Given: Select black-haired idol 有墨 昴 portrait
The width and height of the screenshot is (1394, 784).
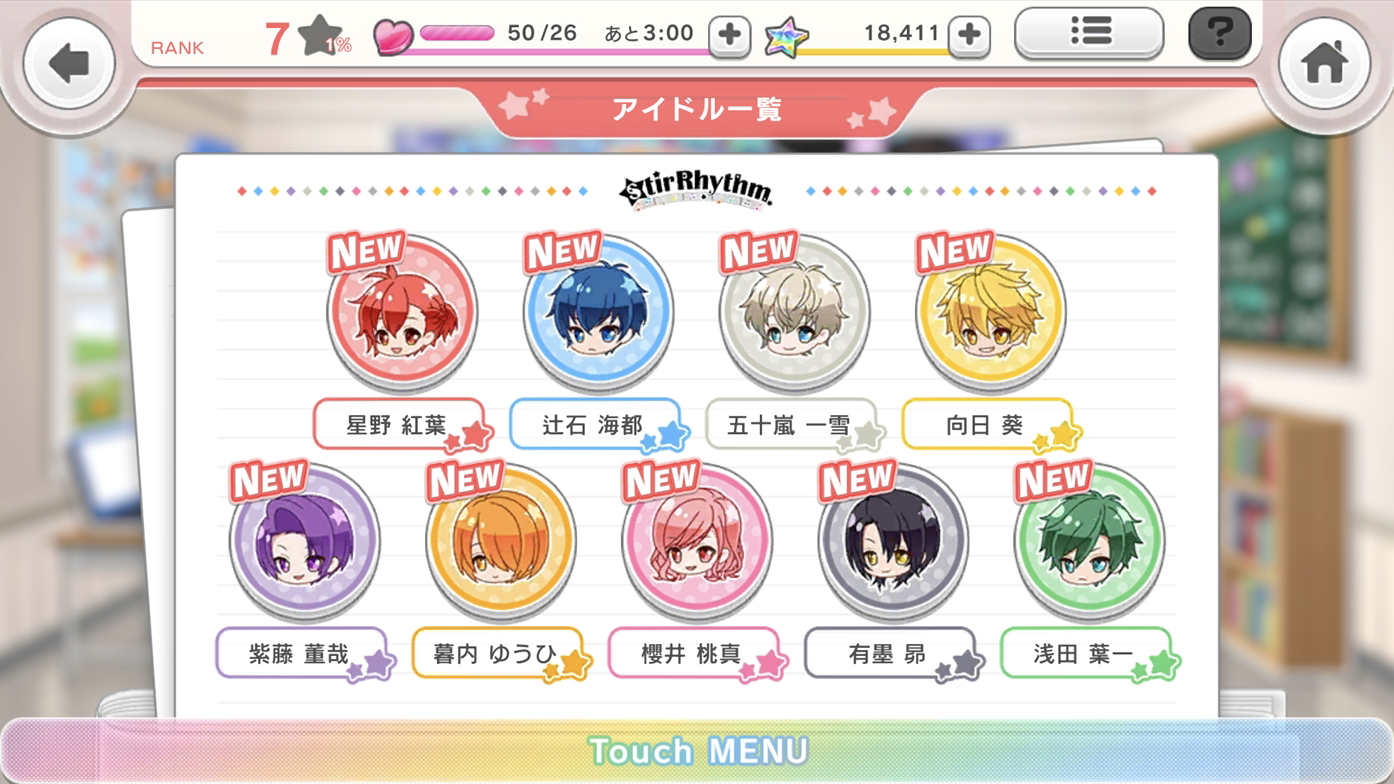Looking at the screenshot, I should coord(893,542).
